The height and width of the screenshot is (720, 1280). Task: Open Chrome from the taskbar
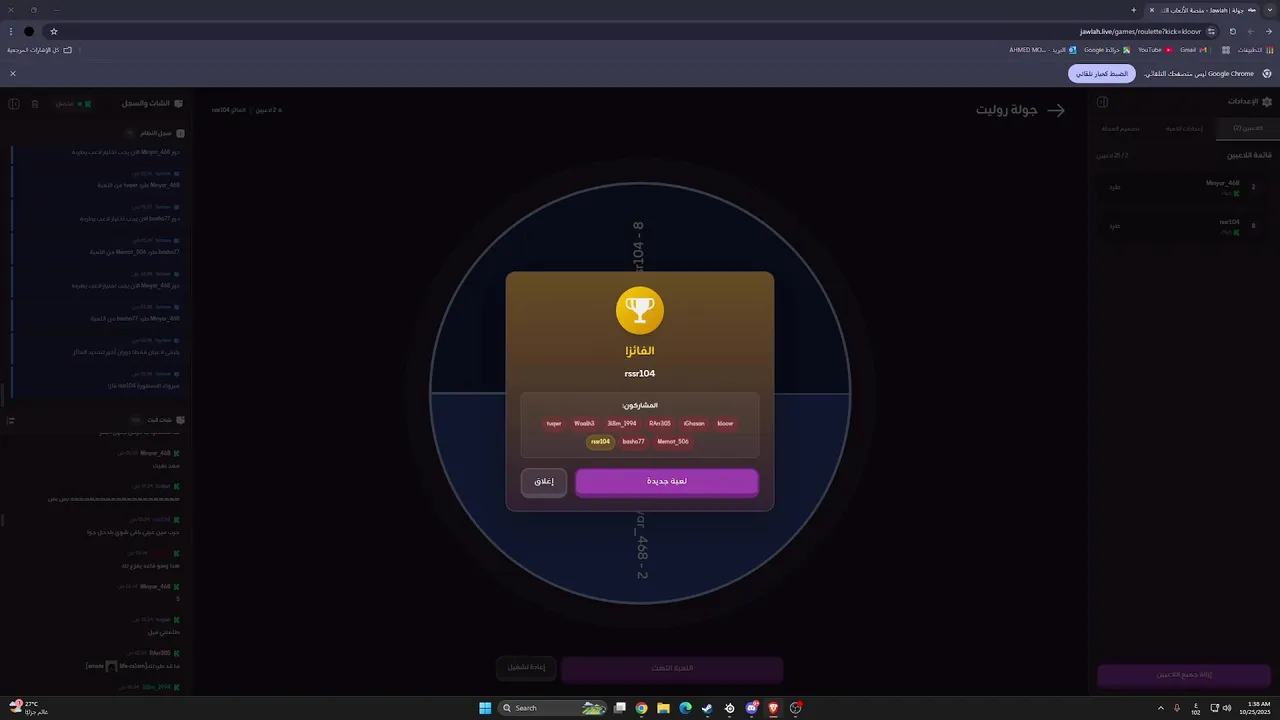point(641,708)
